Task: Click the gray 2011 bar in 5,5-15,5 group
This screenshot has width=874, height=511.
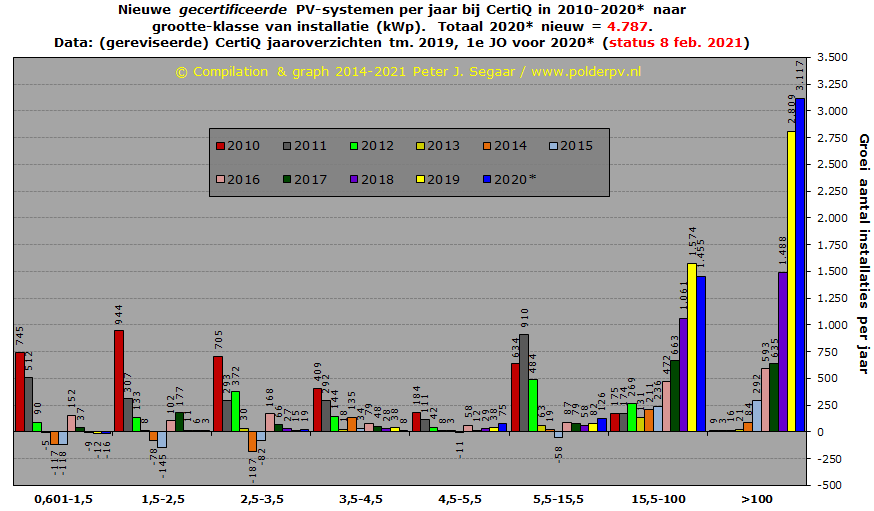Action: [524, 383]
